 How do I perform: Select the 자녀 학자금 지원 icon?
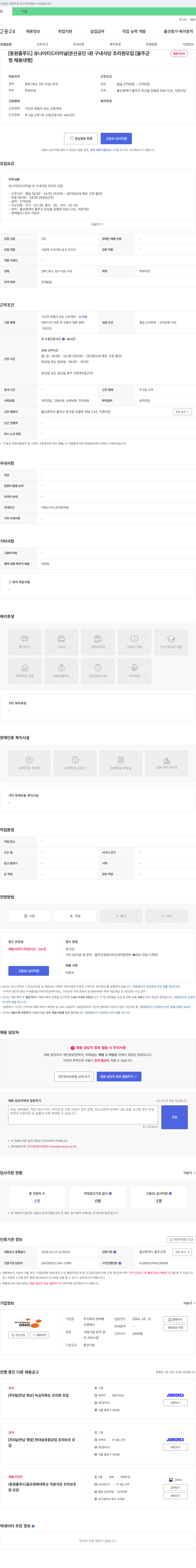(171, 642)
